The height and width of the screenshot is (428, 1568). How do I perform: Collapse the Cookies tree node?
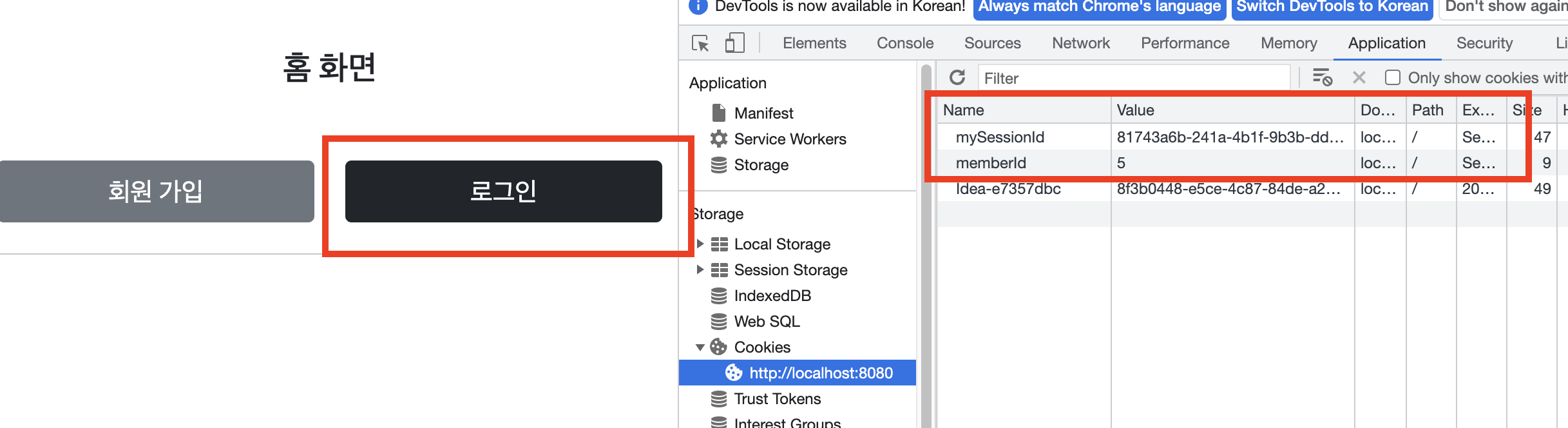pos(700,347)
